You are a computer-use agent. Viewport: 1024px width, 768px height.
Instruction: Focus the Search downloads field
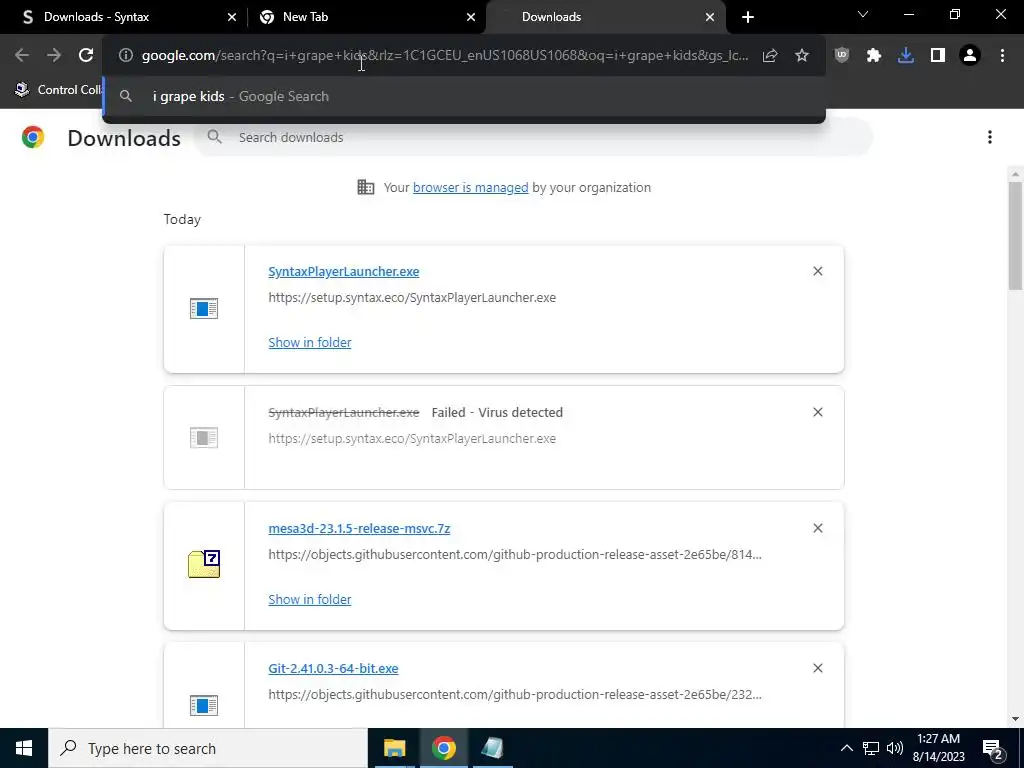tap(534, 137)
